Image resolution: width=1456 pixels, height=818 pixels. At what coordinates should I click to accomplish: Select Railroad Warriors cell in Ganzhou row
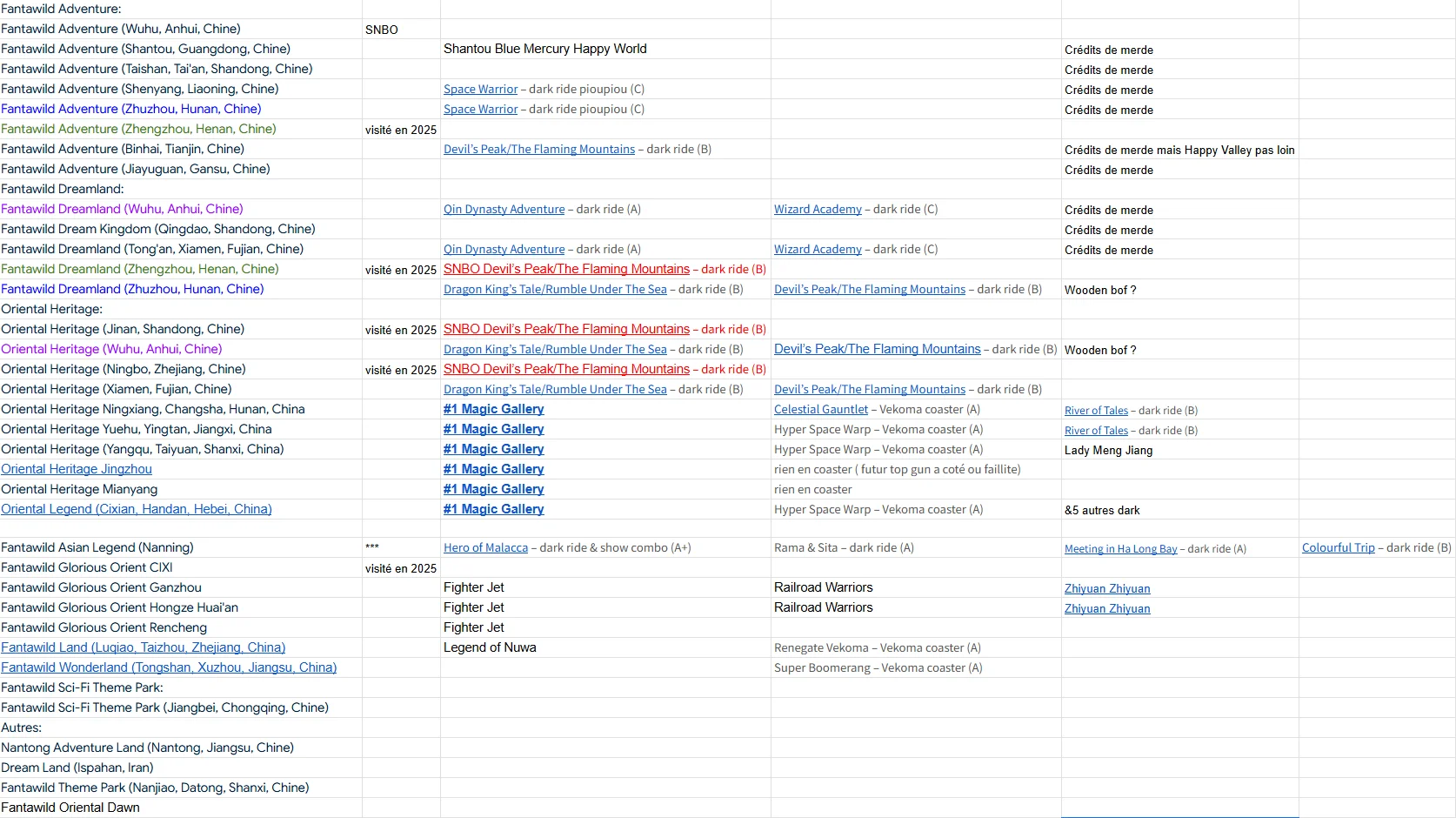pos(916,587)
